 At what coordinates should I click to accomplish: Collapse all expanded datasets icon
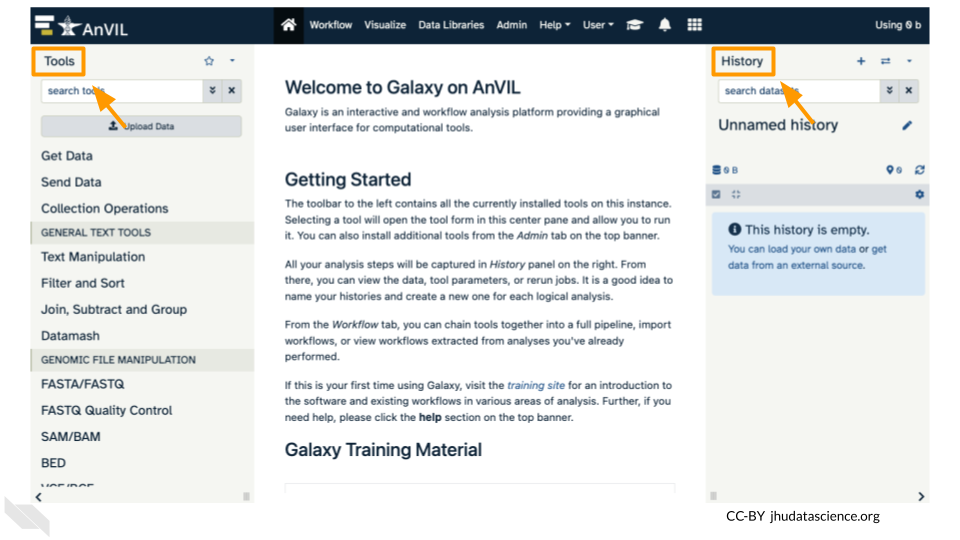pos(736,195)
